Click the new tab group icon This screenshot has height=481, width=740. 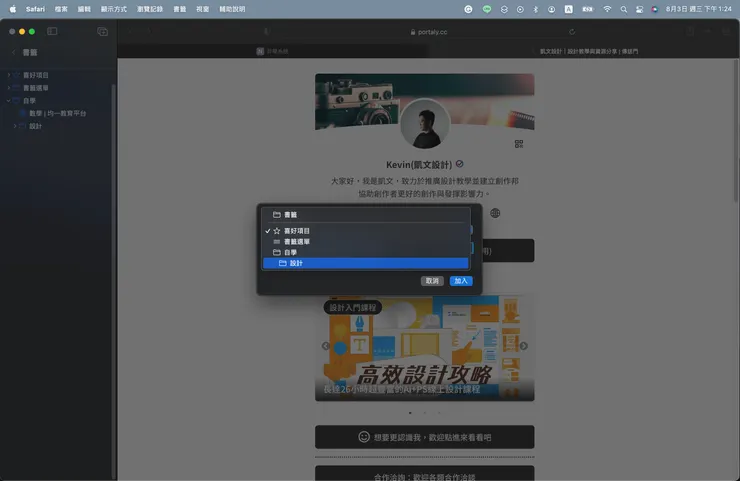(102, 32)
